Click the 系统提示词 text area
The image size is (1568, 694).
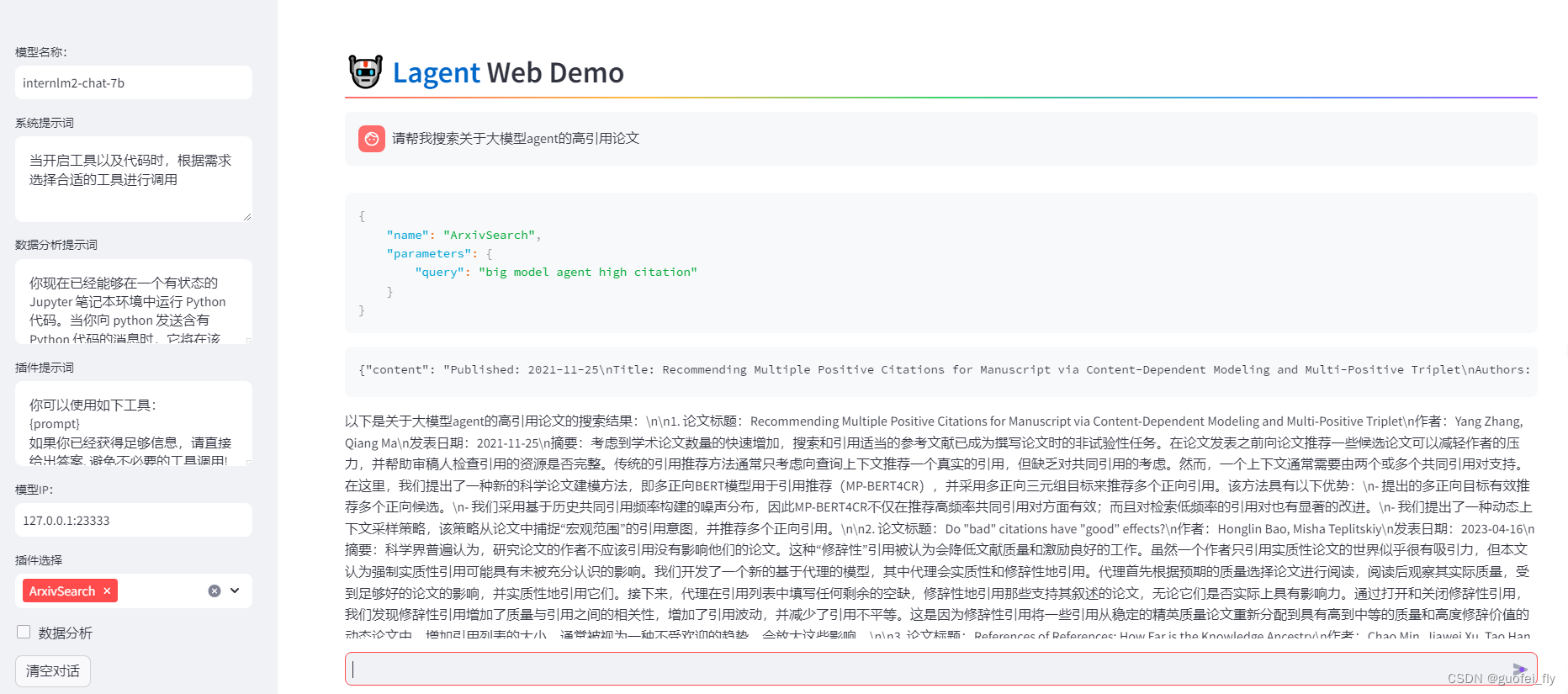[x=134, y=179]
